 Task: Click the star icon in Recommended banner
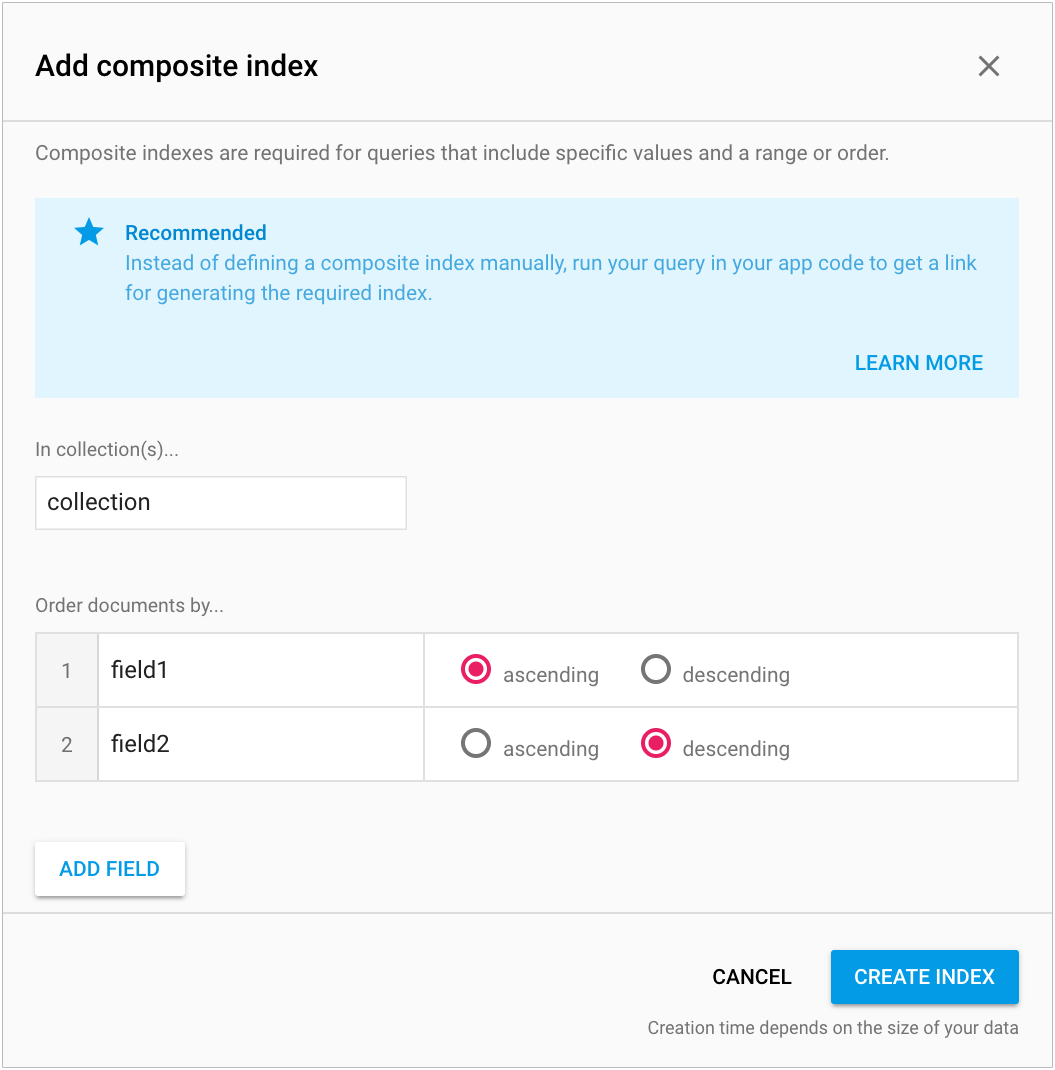(x=88, y=231)
